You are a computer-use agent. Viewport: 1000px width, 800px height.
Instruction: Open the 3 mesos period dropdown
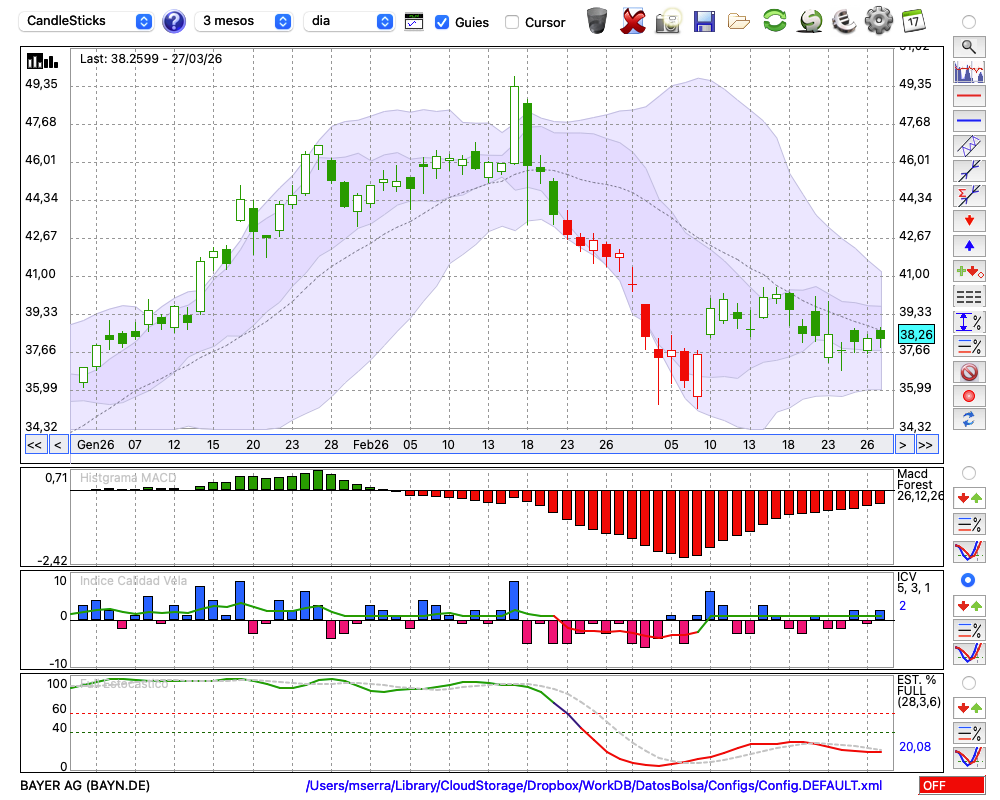coord(244,21)
